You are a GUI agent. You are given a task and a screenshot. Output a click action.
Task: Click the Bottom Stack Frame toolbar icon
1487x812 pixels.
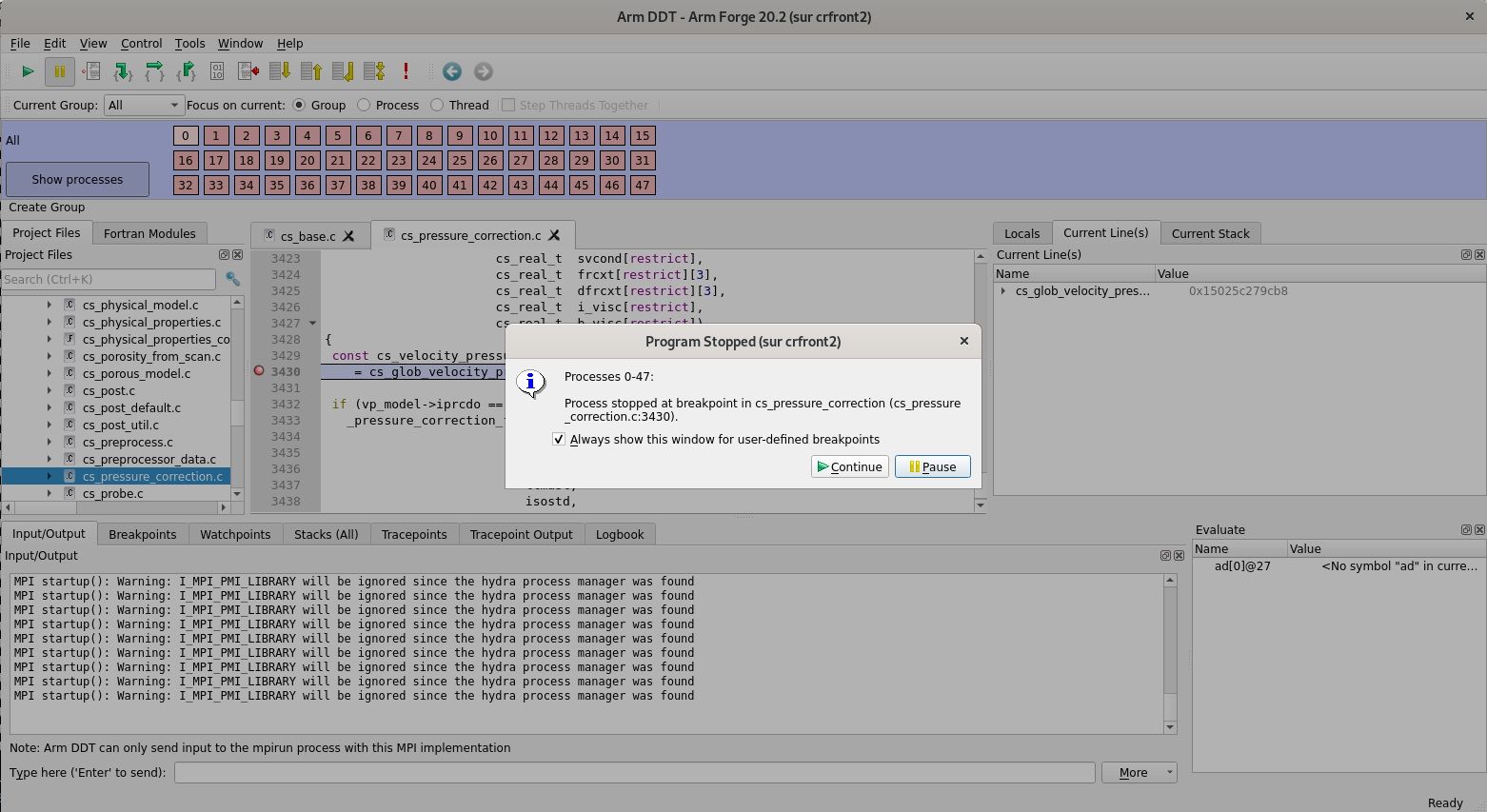(343, 71)
